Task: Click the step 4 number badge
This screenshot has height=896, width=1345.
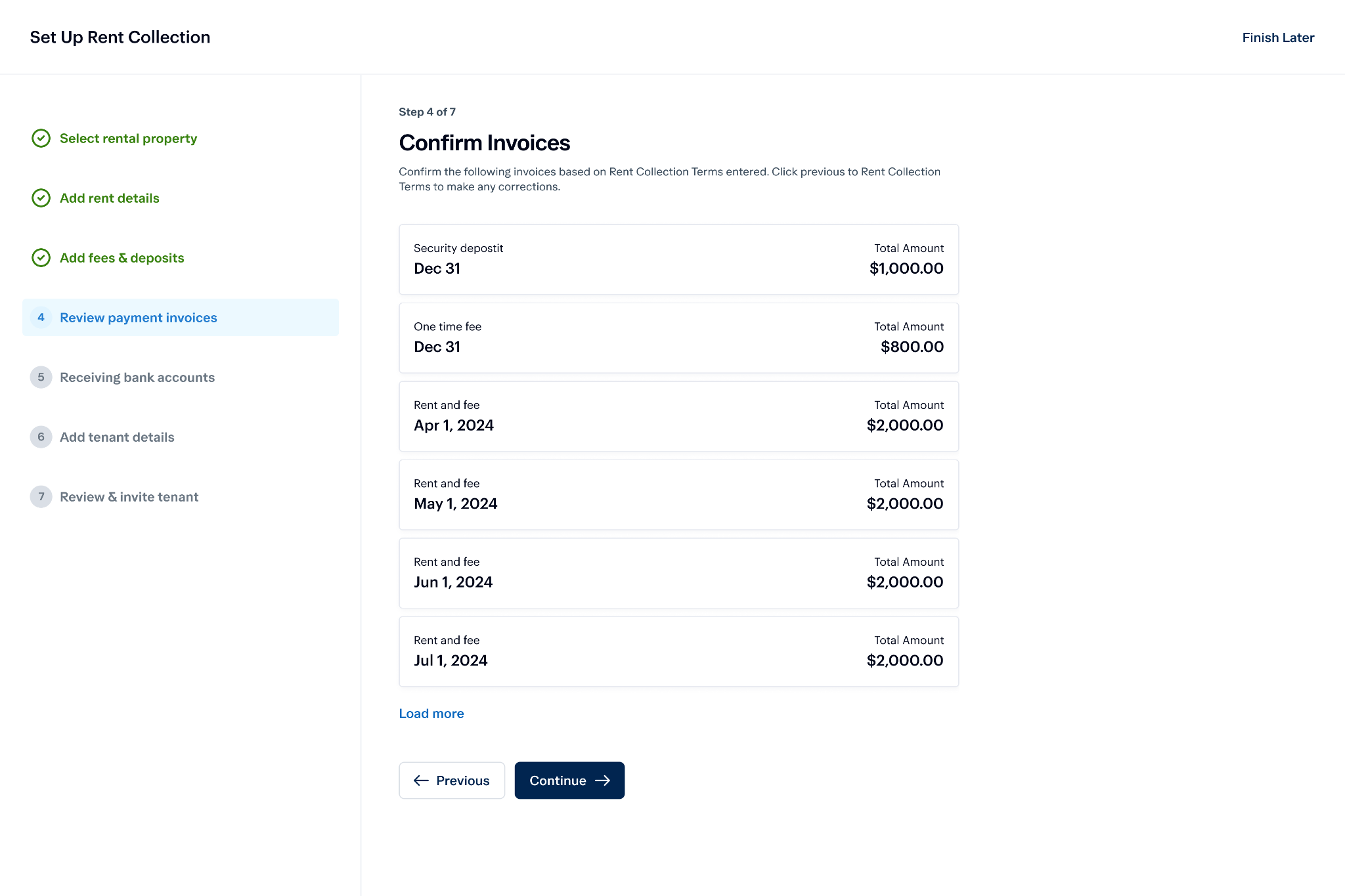Action: tap(41, 318)
